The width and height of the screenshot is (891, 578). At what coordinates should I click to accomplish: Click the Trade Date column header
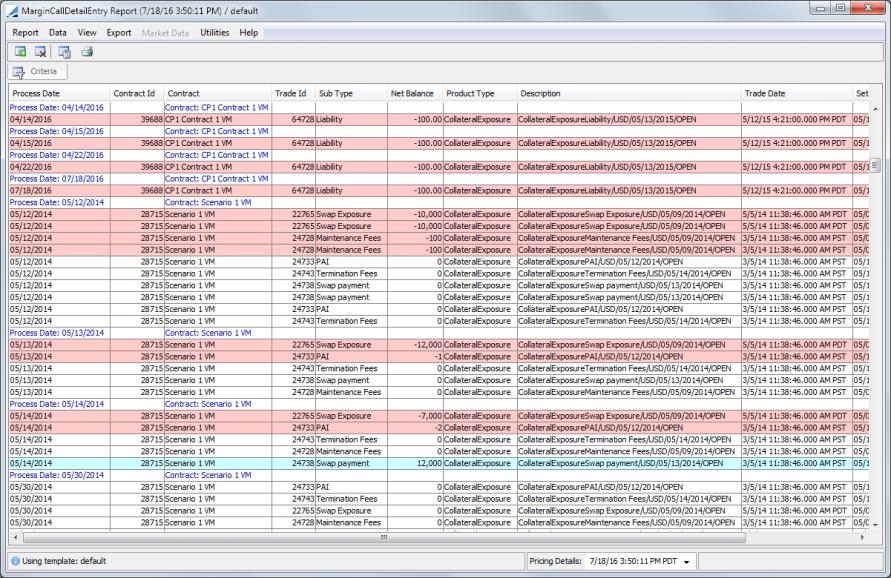pyautogui.click(x=797, y=93)
